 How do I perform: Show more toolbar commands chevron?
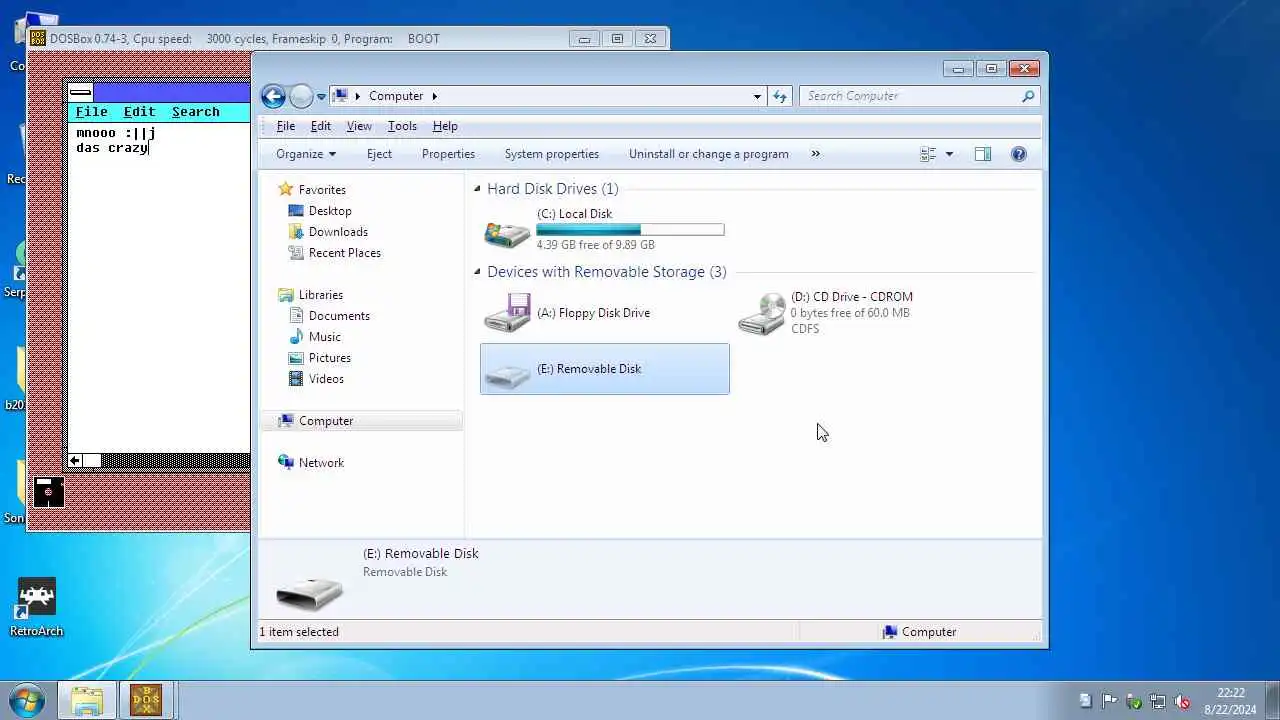click(815, 154)
